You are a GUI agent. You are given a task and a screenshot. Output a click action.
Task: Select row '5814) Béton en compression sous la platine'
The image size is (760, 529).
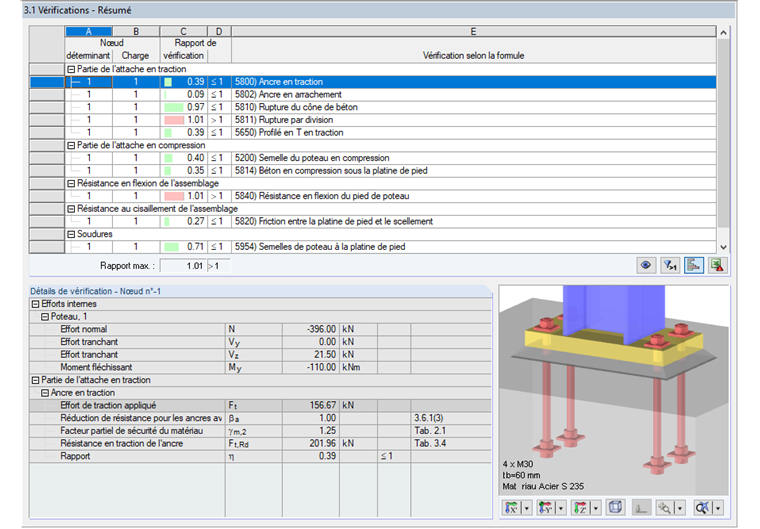(373, 171)
